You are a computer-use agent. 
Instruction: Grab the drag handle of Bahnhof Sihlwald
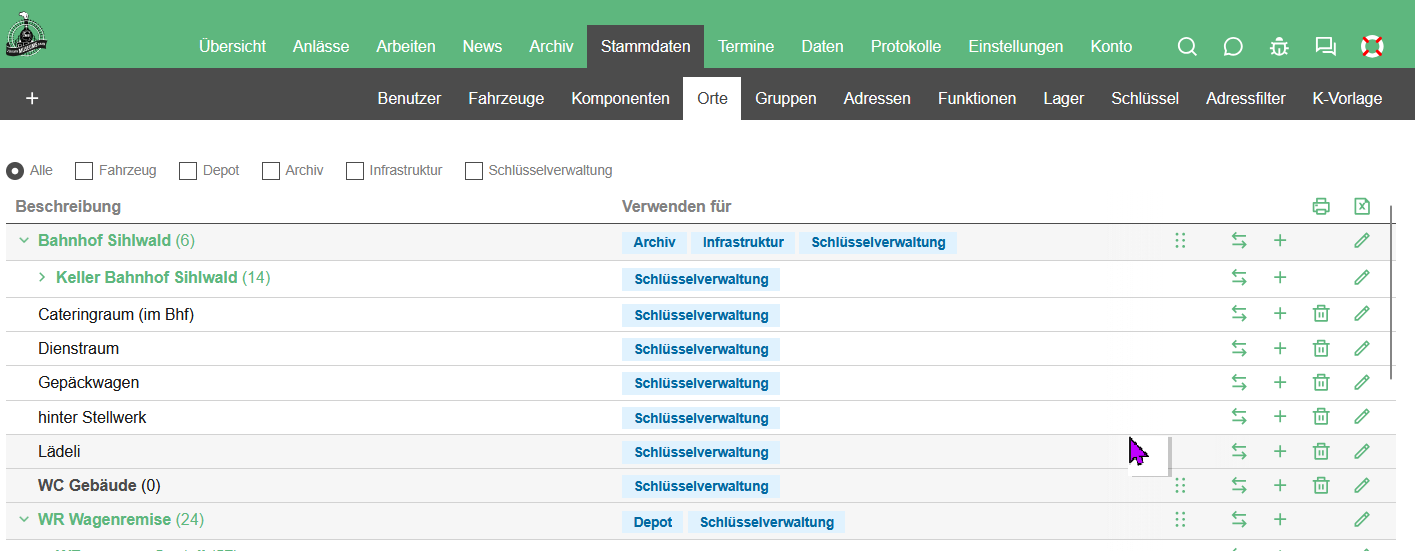[x=1180, y=240]
